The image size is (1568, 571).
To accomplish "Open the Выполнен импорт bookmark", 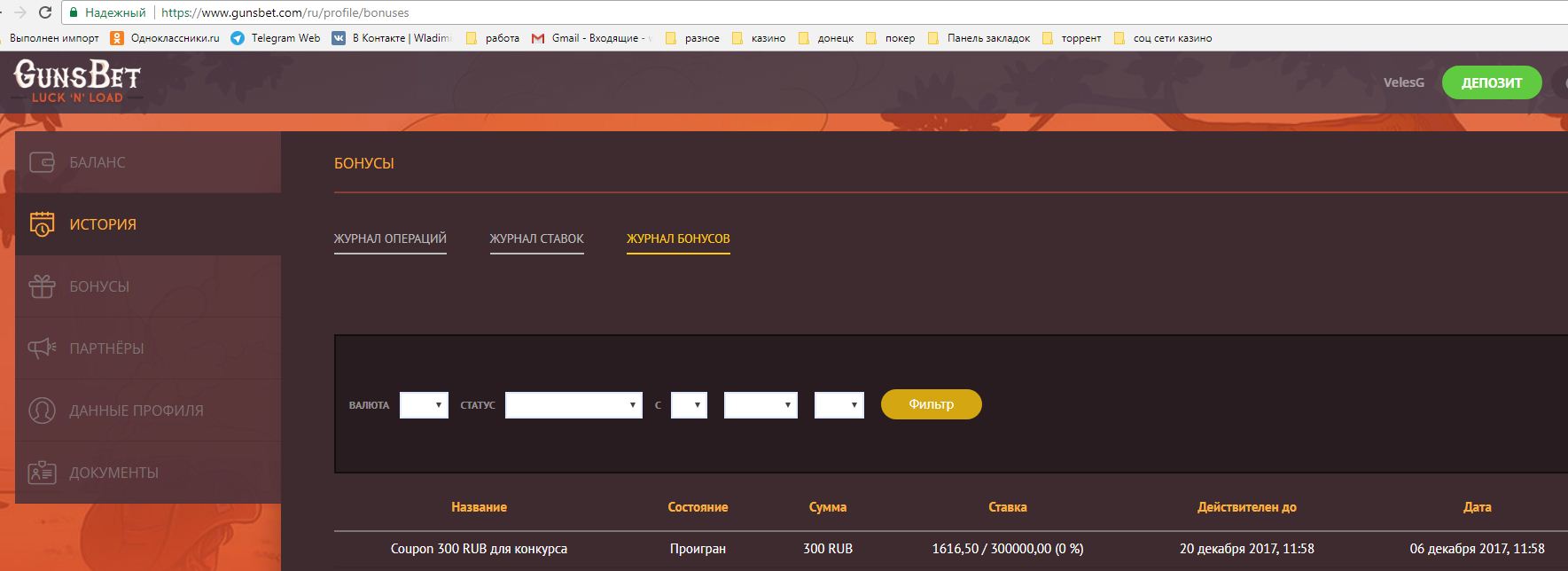I will point(50,38).
